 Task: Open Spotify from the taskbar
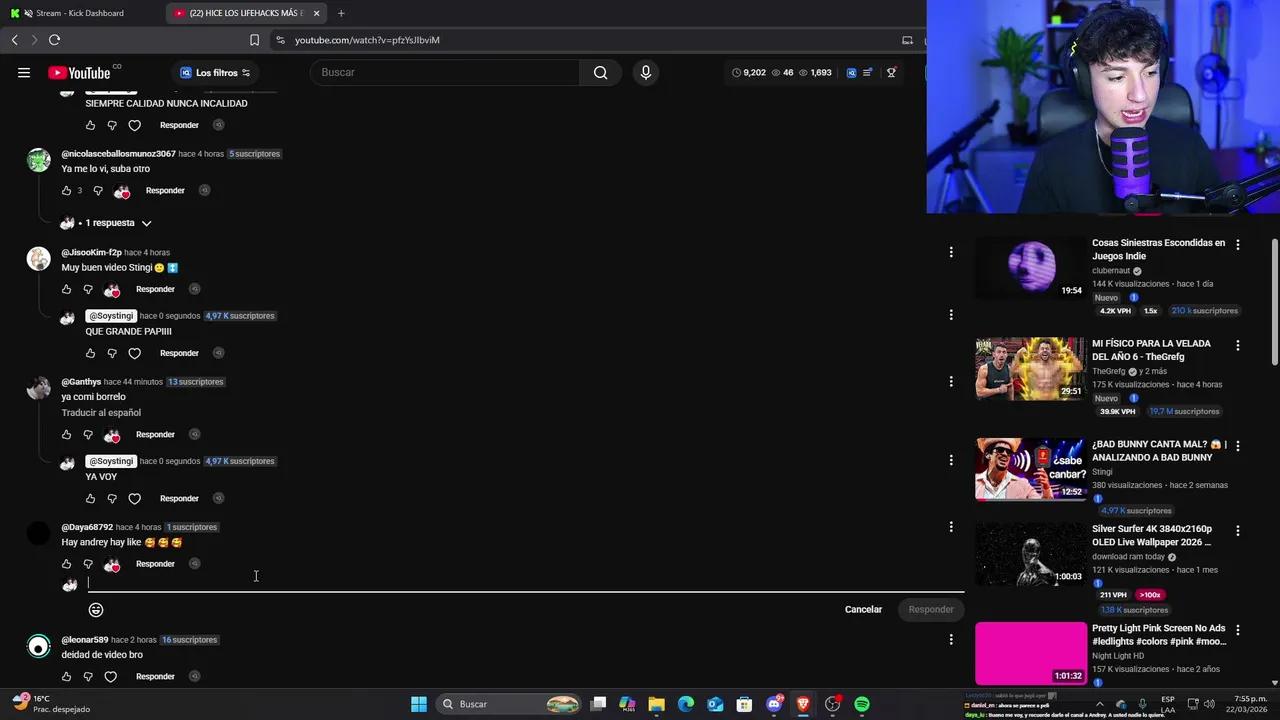point(862,704)
